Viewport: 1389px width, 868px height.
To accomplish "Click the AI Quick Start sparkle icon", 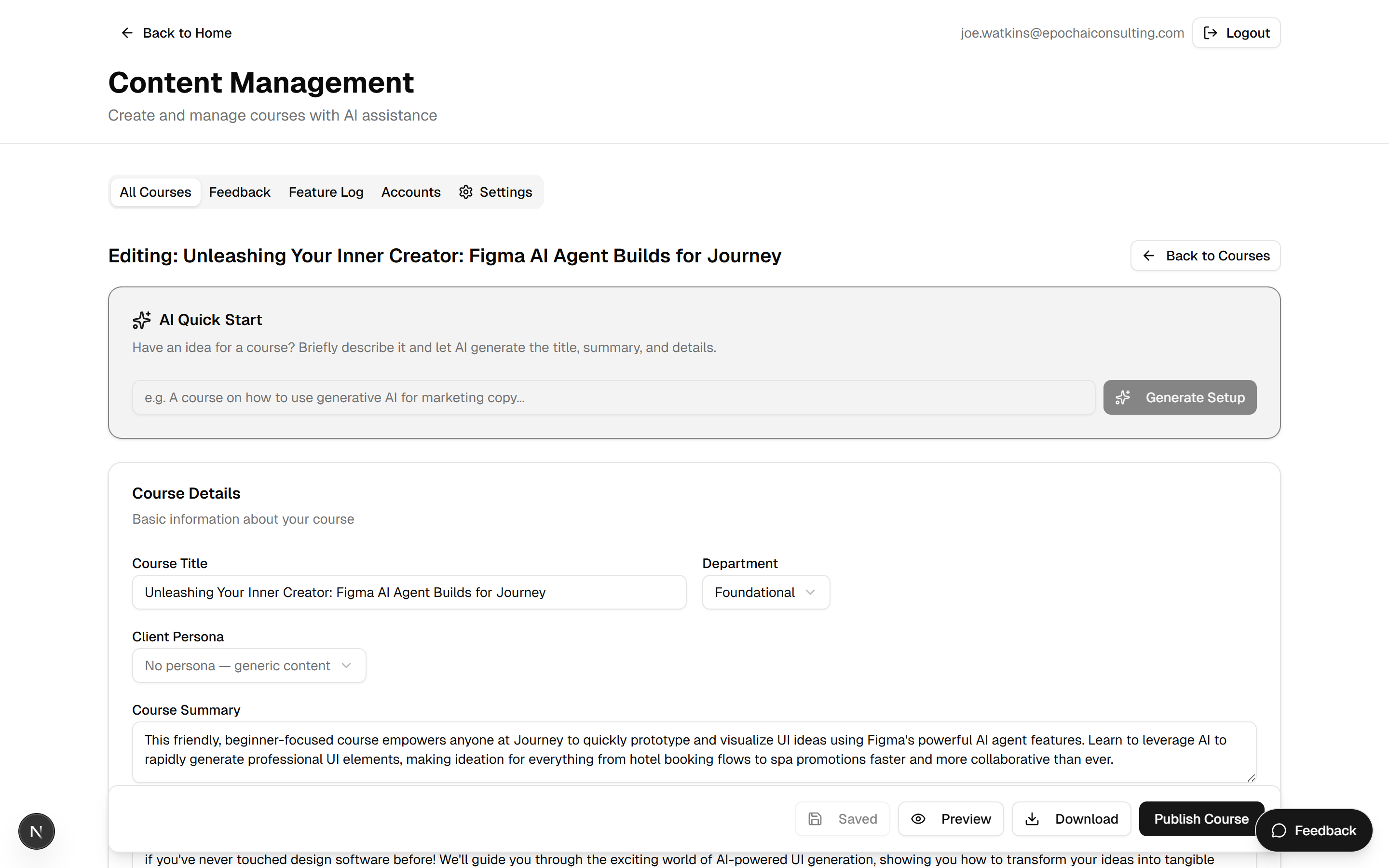I will pos(142,320).
